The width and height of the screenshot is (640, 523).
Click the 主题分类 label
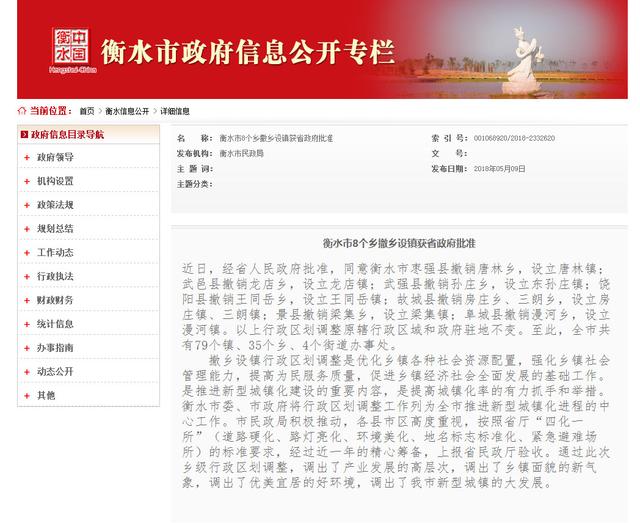click(194, 184)
